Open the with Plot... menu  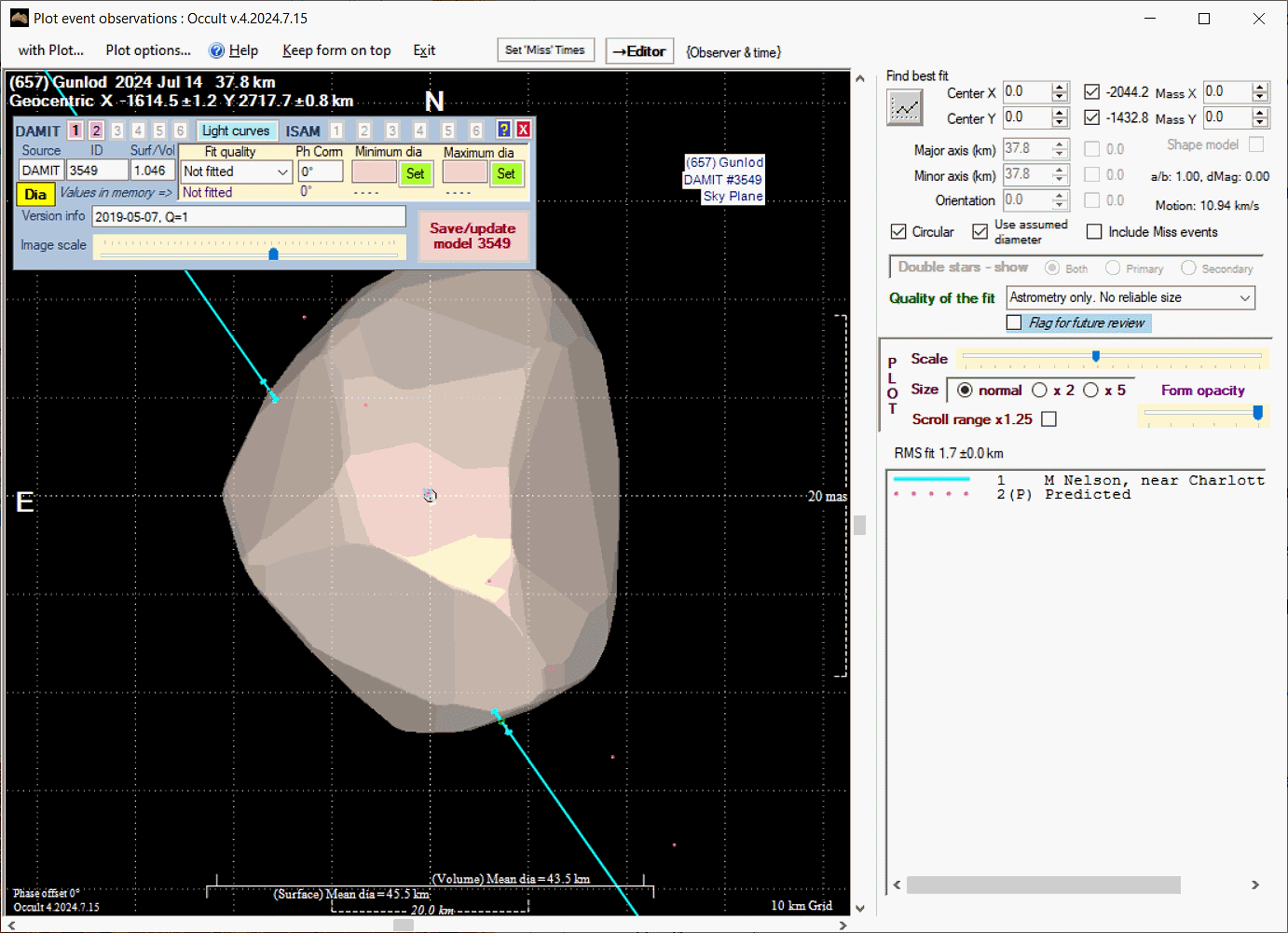coord(51,50)
